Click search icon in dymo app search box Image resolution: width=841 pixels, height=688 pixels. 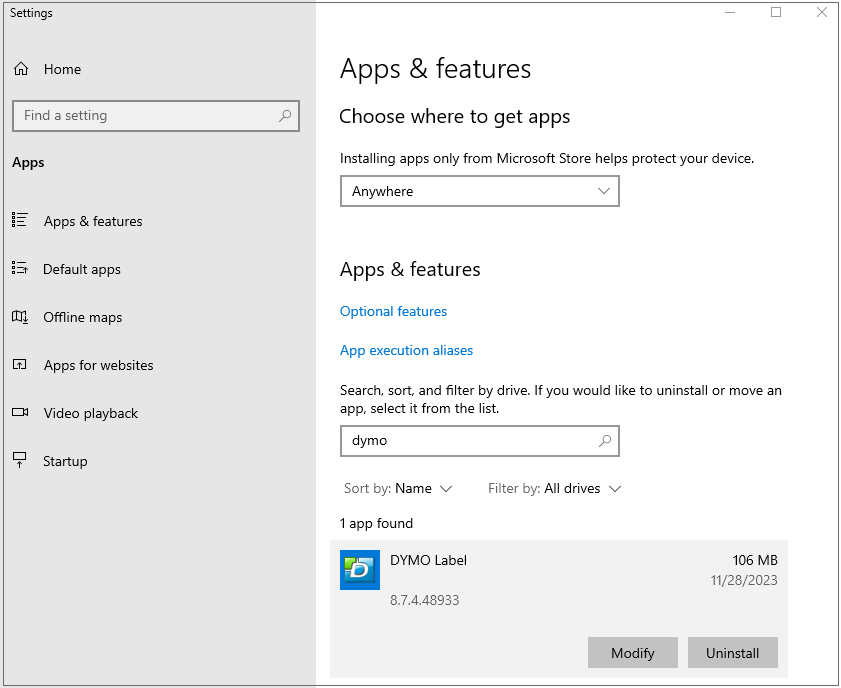tap(605, 440)
